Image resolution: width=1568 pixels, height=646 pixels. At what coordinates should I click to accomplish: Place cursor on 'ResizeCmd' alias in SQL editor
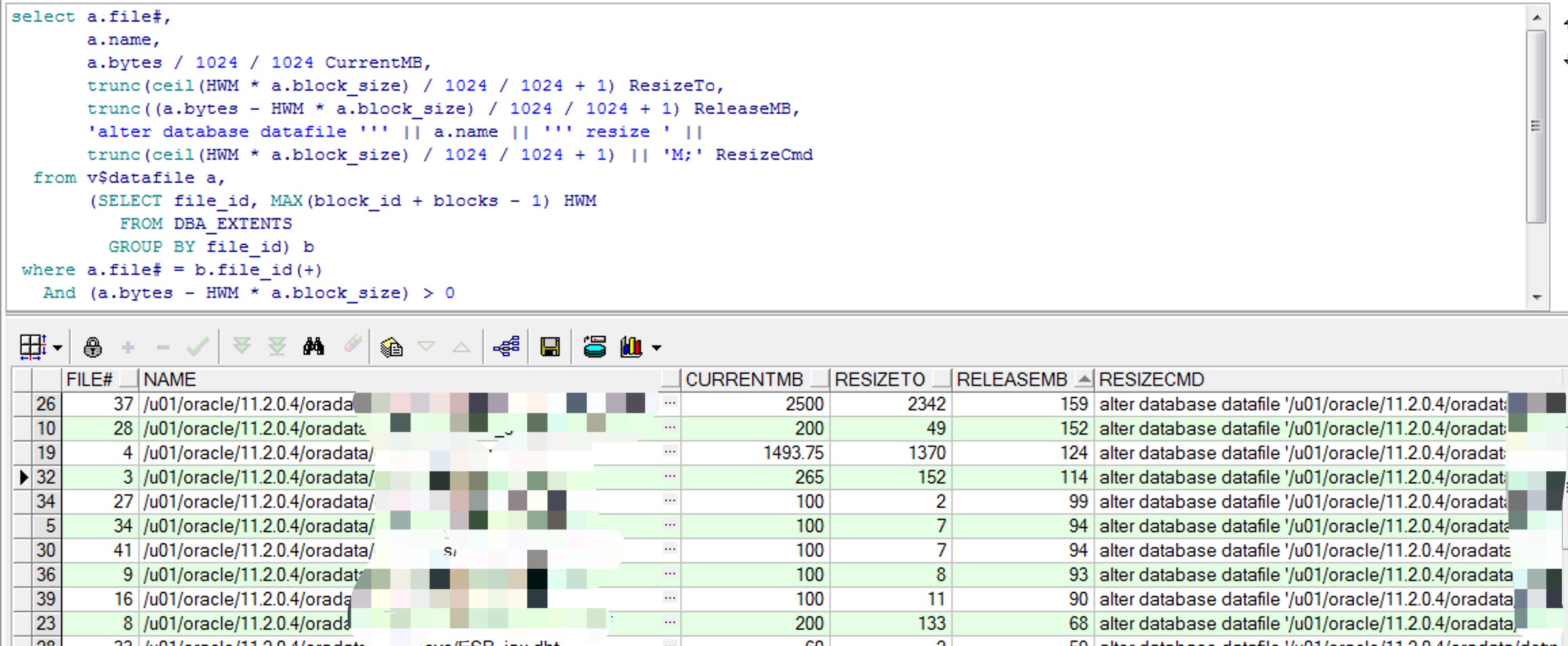pyautogui.click(x=764, y=154)
